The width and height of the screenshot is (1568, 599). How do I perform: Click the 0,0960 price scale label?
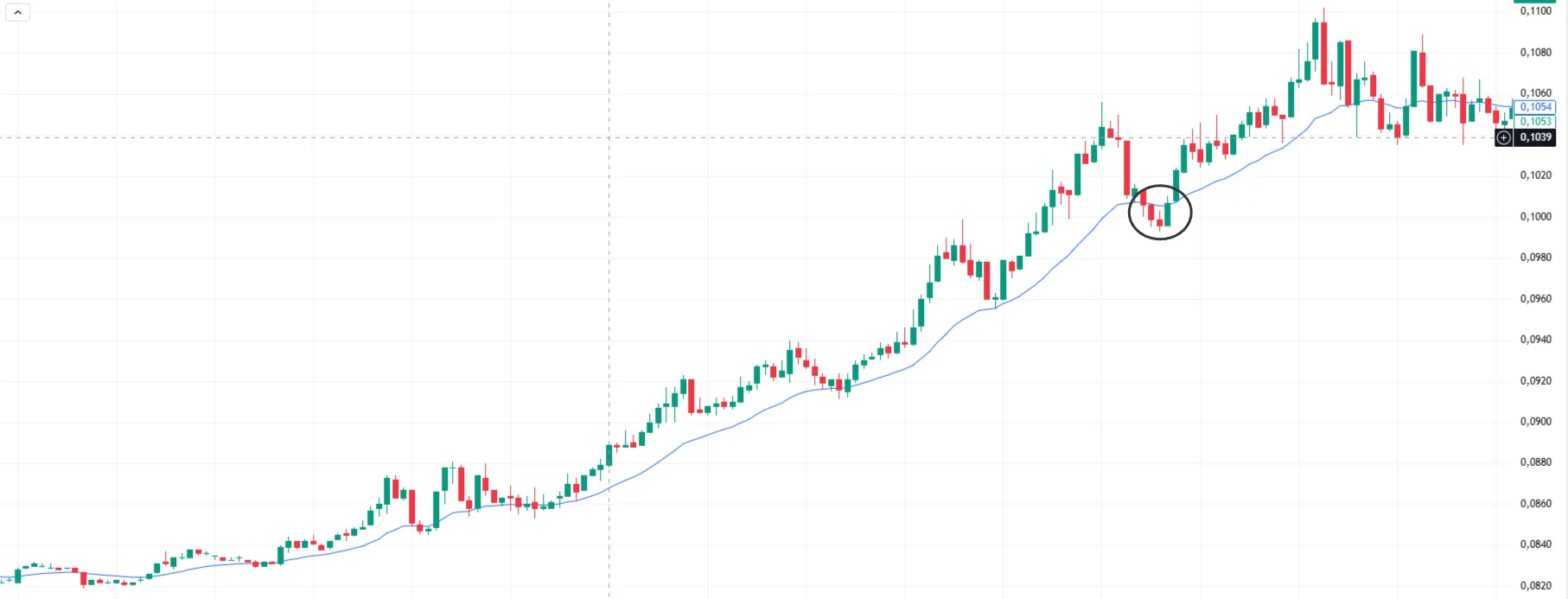[1535, 299]
